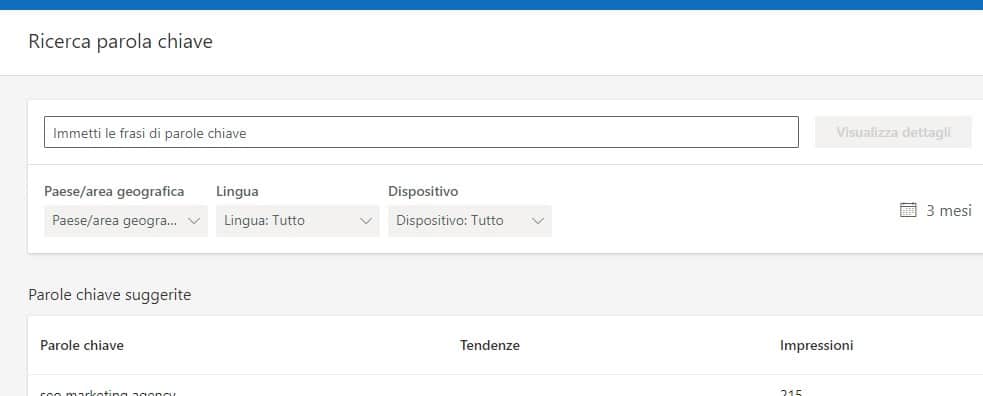Click the Paese/area geografica label
This screenshot has width=983, height=396.
point(114,191)
